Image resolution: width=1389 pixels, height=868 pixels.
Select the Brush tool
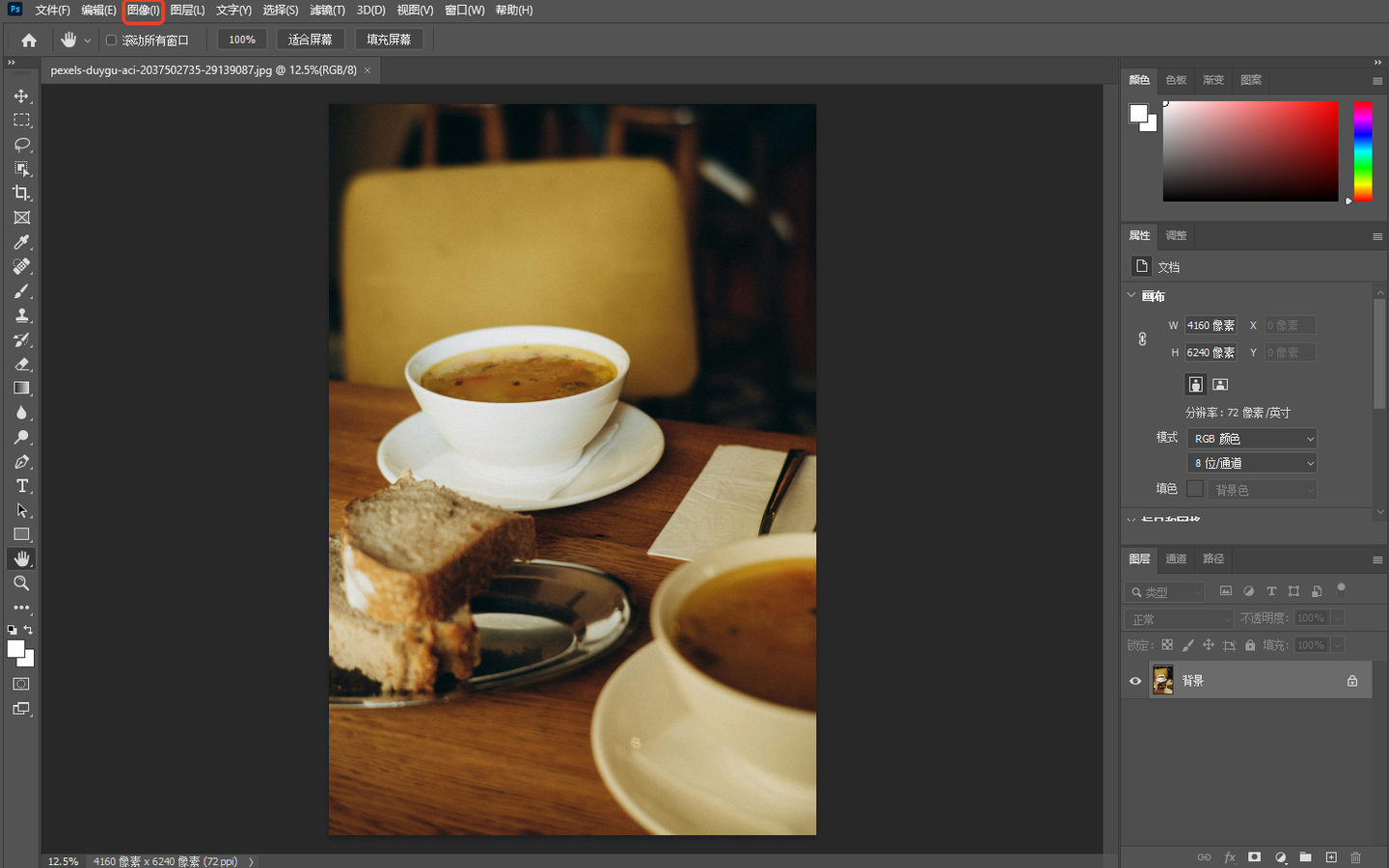21,291
